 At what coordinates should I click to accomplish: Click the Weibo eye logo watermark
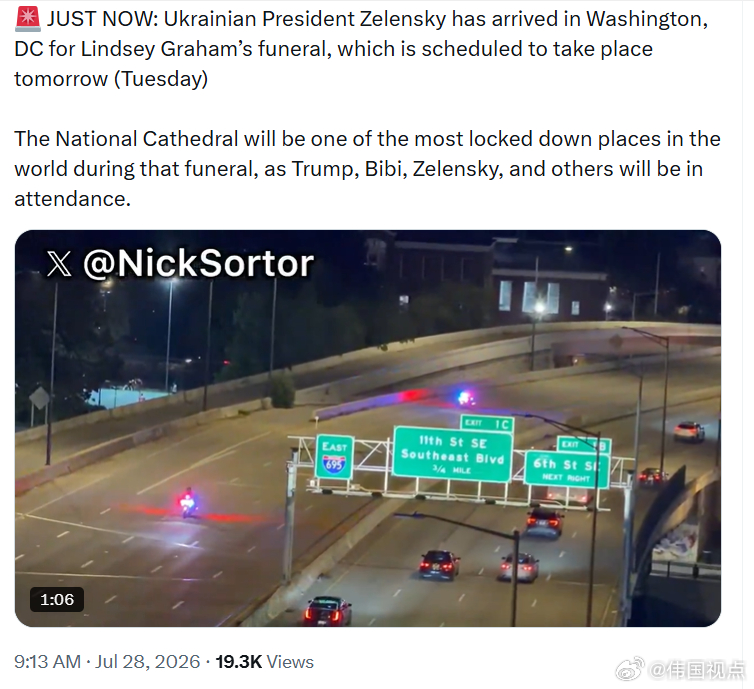coord(630,669)
